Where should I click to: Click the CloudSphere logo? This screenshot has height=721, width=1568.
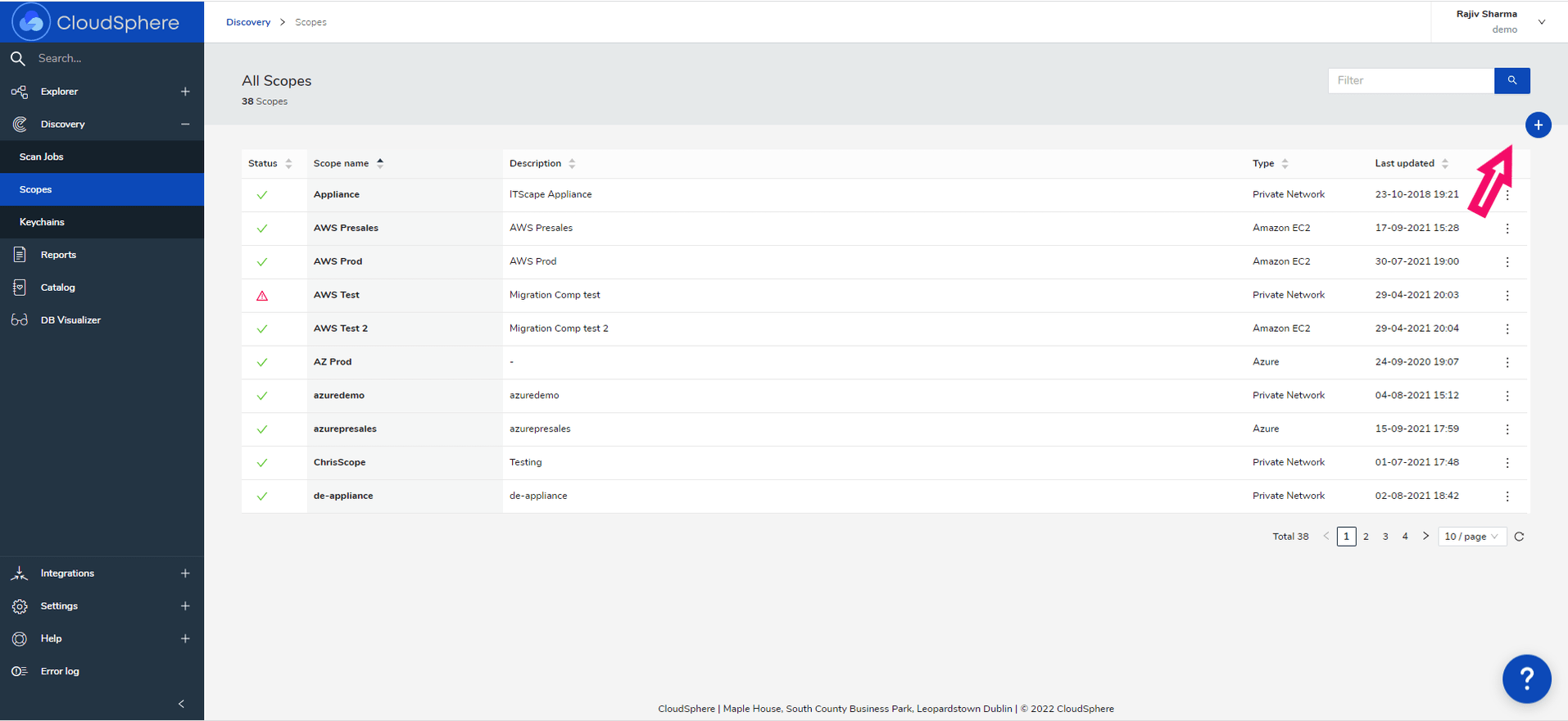click(x=96, y=22)
